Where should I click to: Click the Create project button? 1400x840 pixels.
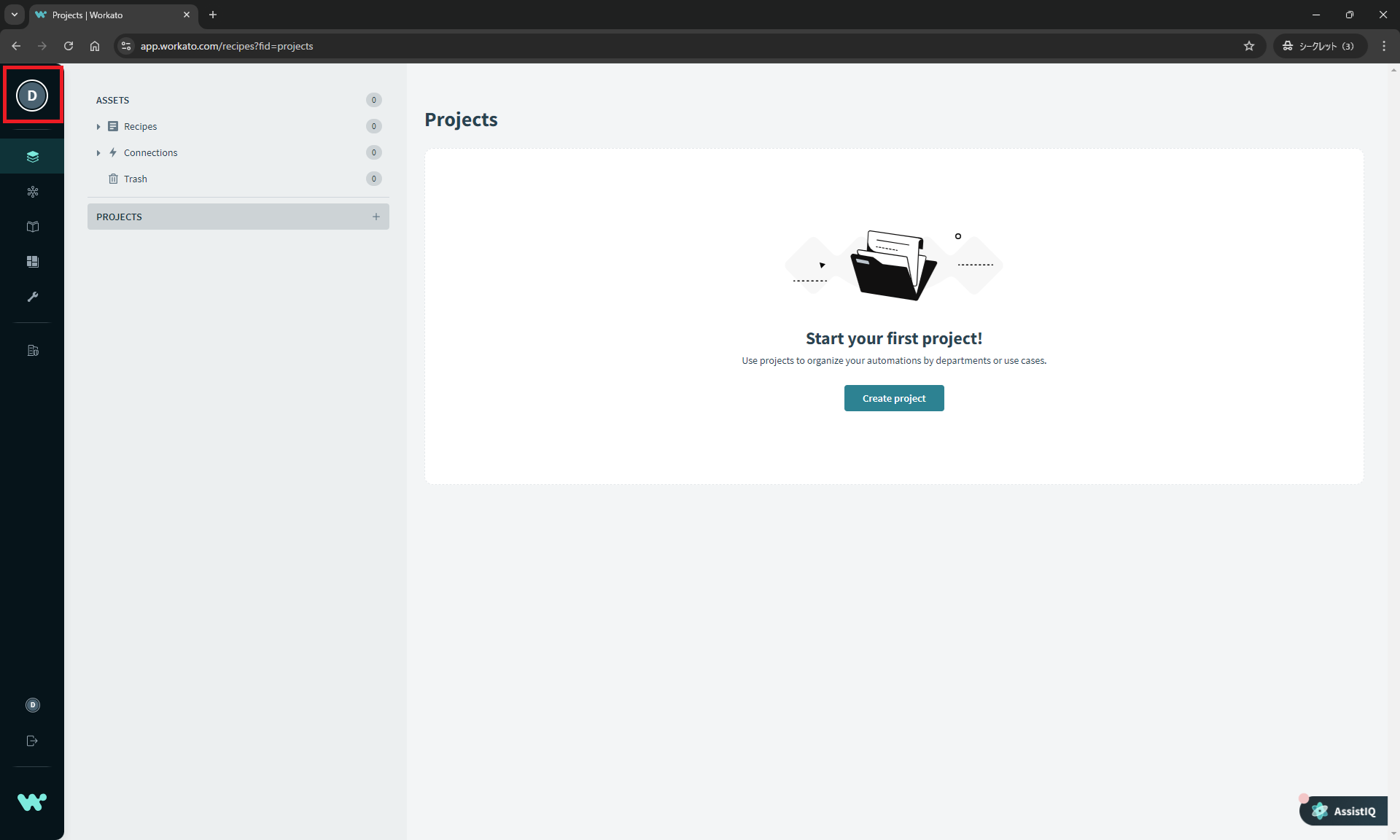pos(893,398)
